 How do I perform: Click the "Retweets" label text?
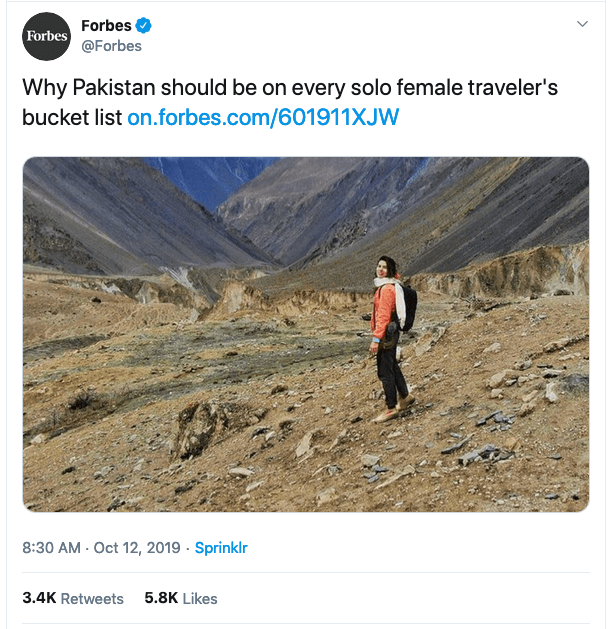pyautogui.click(x=92, y=598)
